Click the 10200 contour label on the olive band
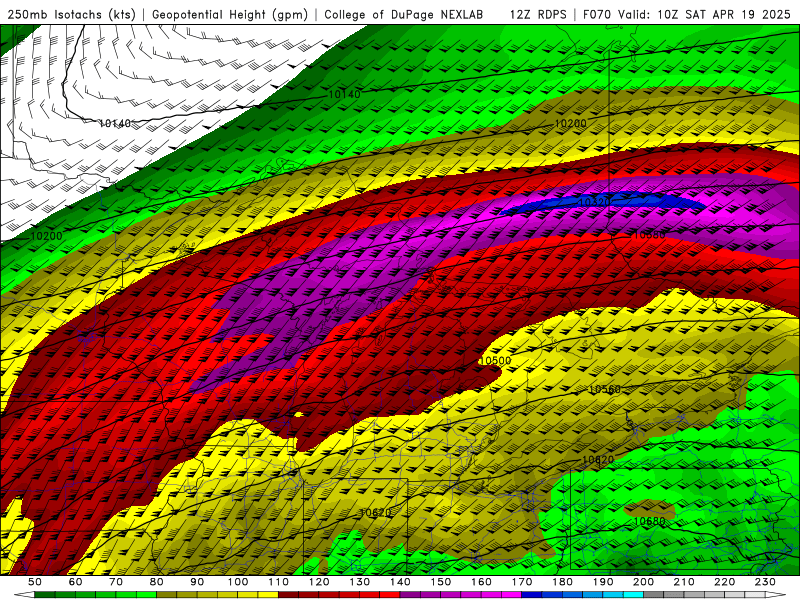 coord(570,123)
